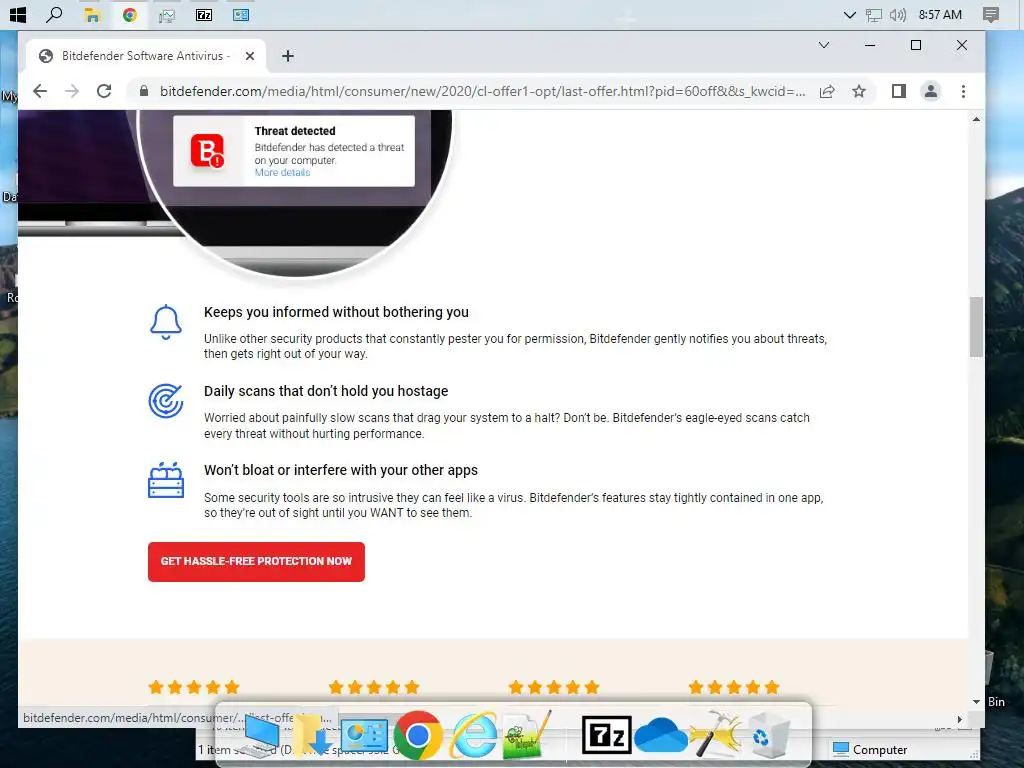Open the Notepad++ dock icon
The width and height of the screenshot is (1024, 768).
tap(527, 735)
